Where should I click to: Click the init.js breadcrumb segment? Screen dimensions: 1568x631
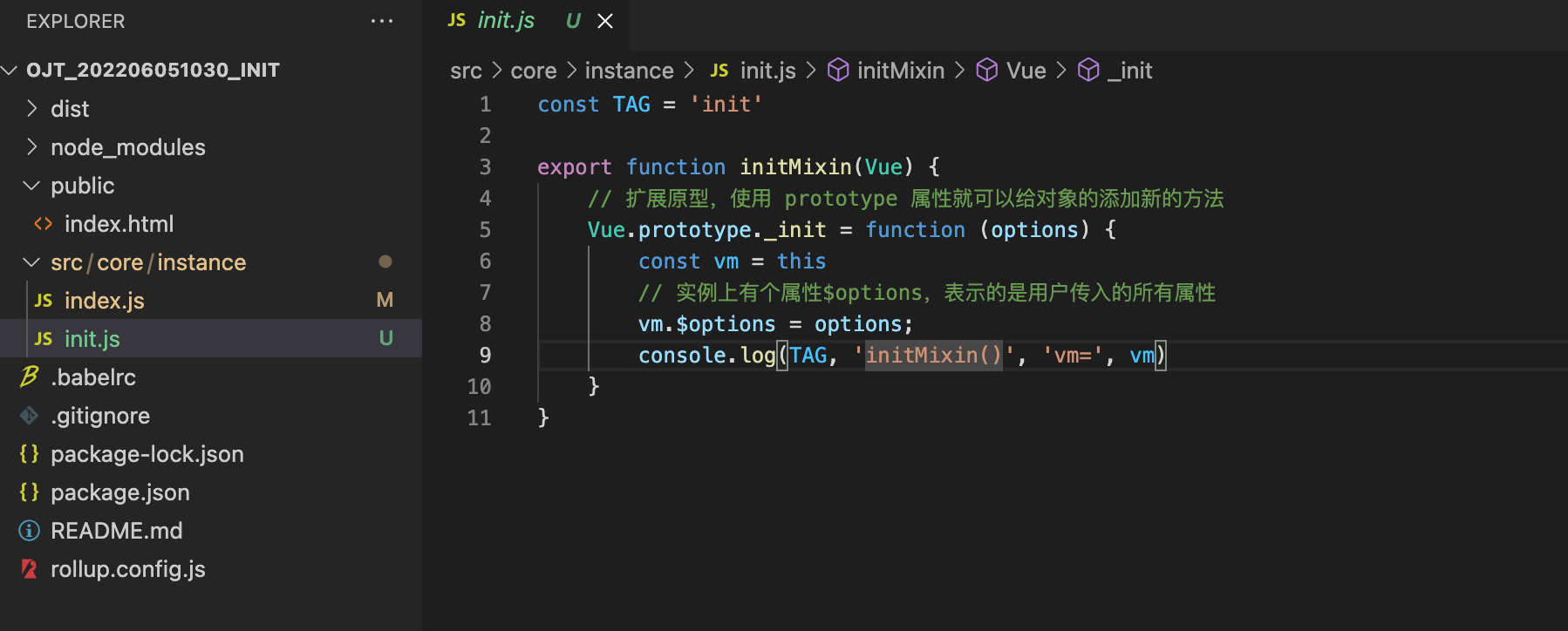pyautogui.click(x=768, y=71)
